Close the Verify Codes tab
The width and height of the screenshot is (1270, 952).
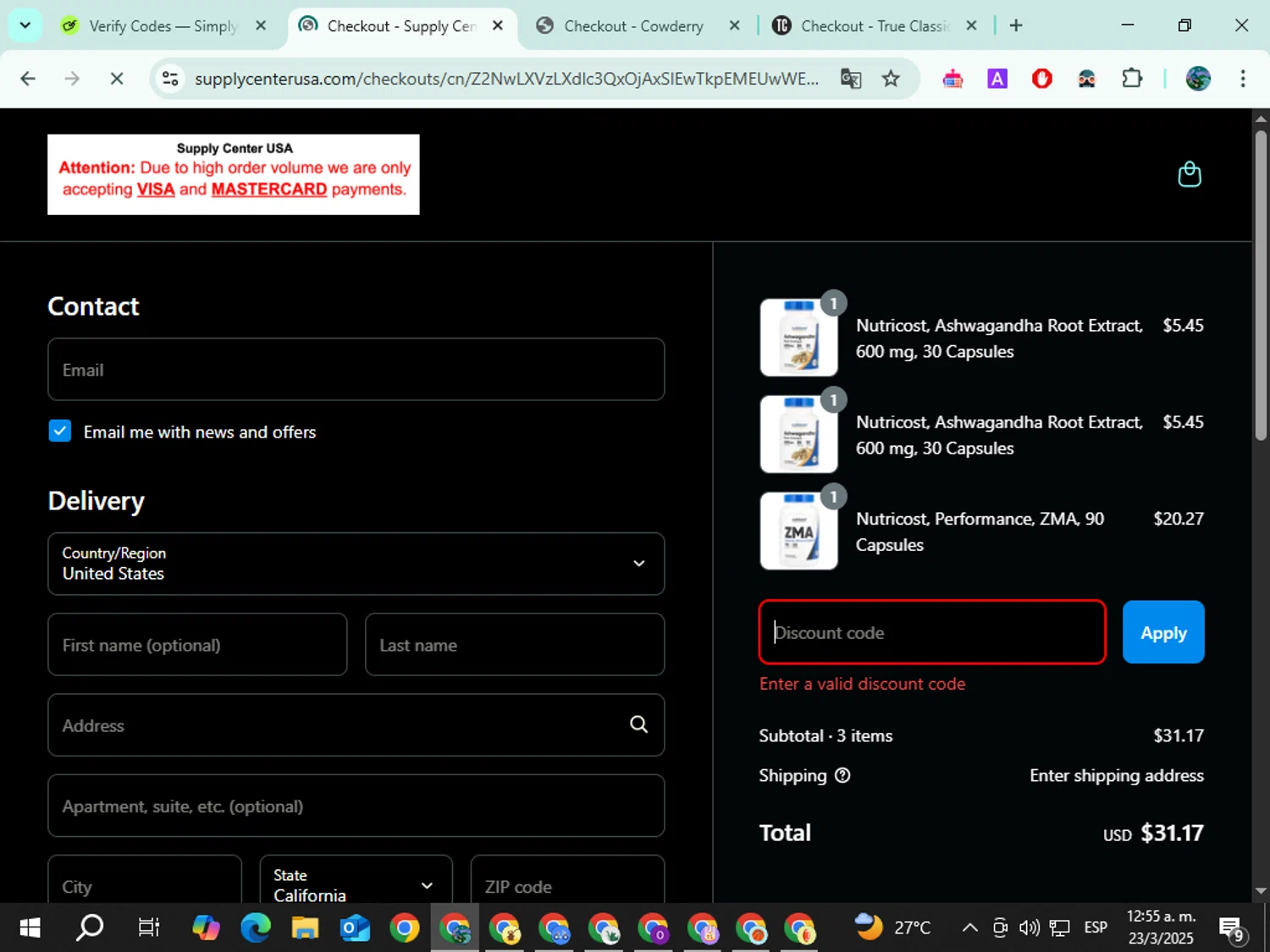pyautogui.click(x=261, y=25)
